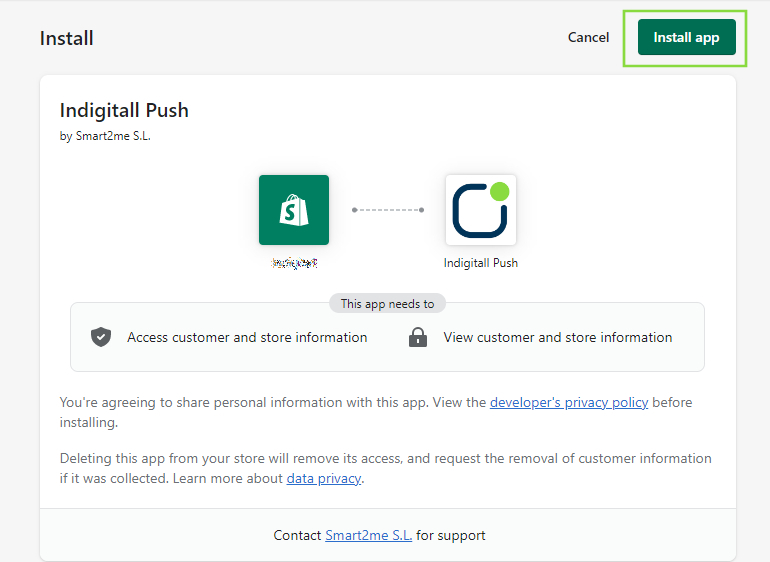Click the 'Install' page title
Screen dimensions: 770x562
coord(67,38)
